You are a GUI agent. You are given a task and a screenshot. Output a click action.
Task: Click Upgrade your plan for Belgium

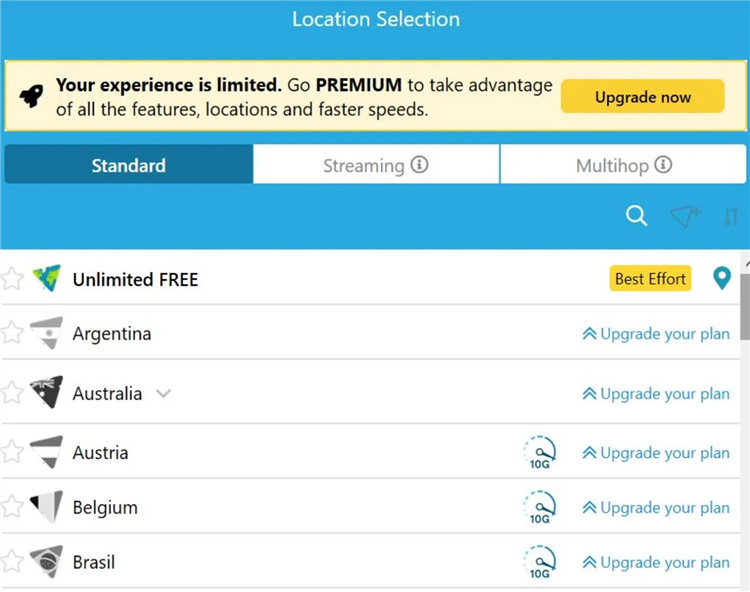point(656,507)
